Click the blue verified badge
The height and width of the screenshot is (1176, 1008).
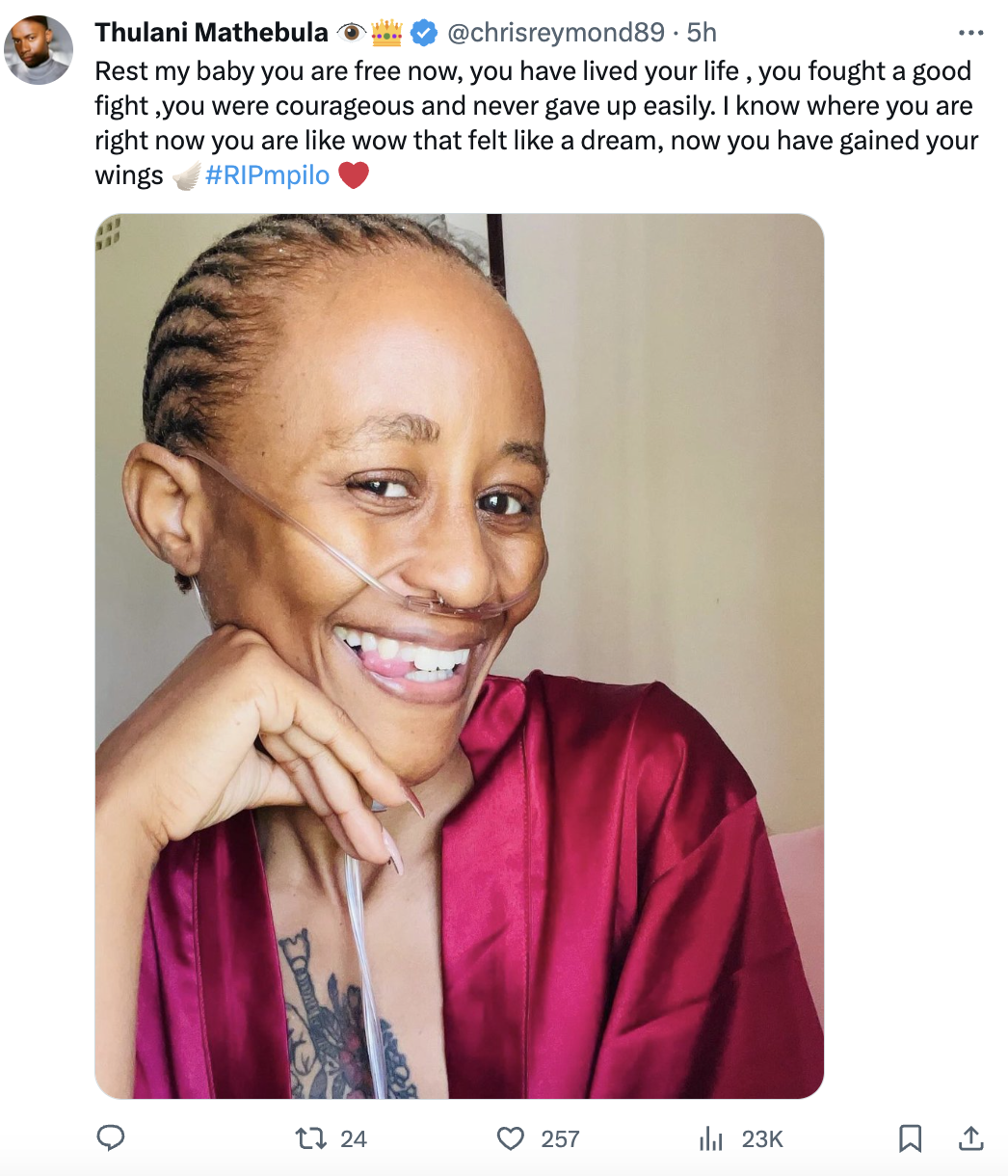coord(423,34)
